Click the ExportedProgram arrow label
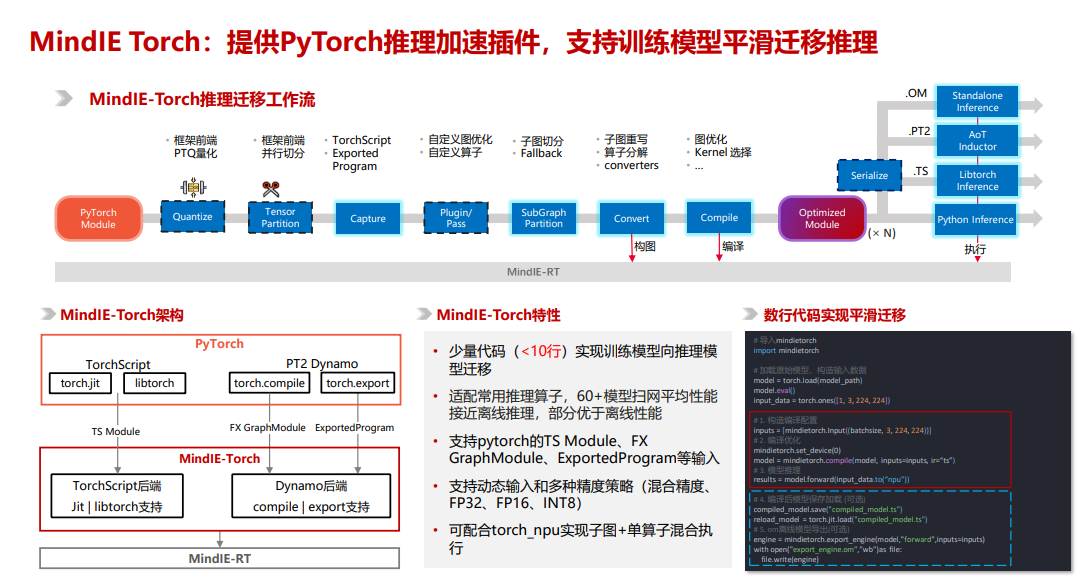Screen dimensions: 1092x581 pyautogui.click(x=354, y=428)
